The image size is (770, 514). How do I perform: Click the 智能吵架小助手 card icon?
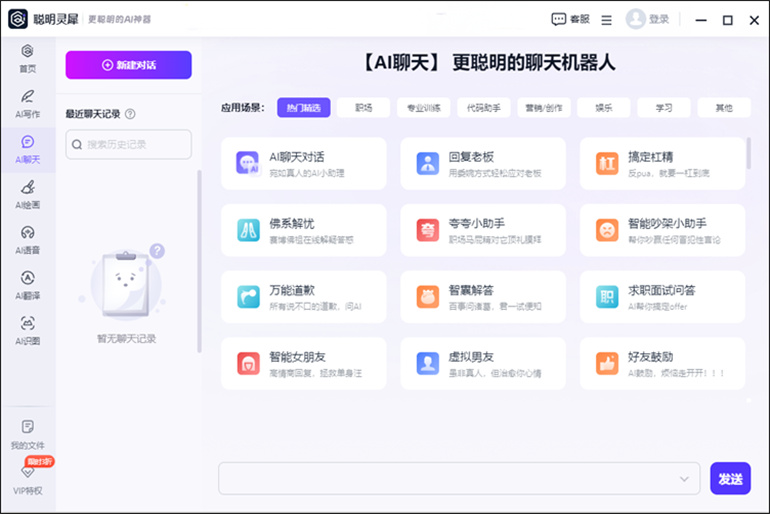(607, 230)
